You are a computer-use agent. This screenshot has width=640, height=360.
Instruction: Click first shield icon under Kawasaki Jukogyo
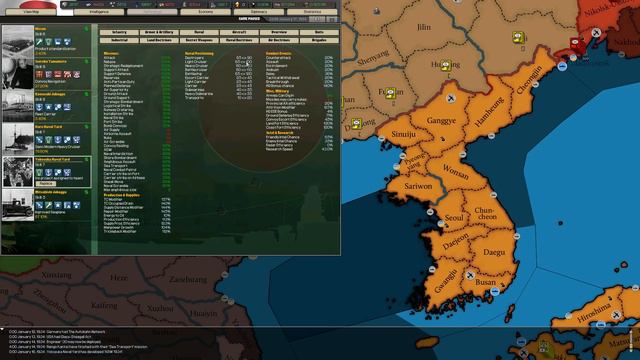coord(39,107)
